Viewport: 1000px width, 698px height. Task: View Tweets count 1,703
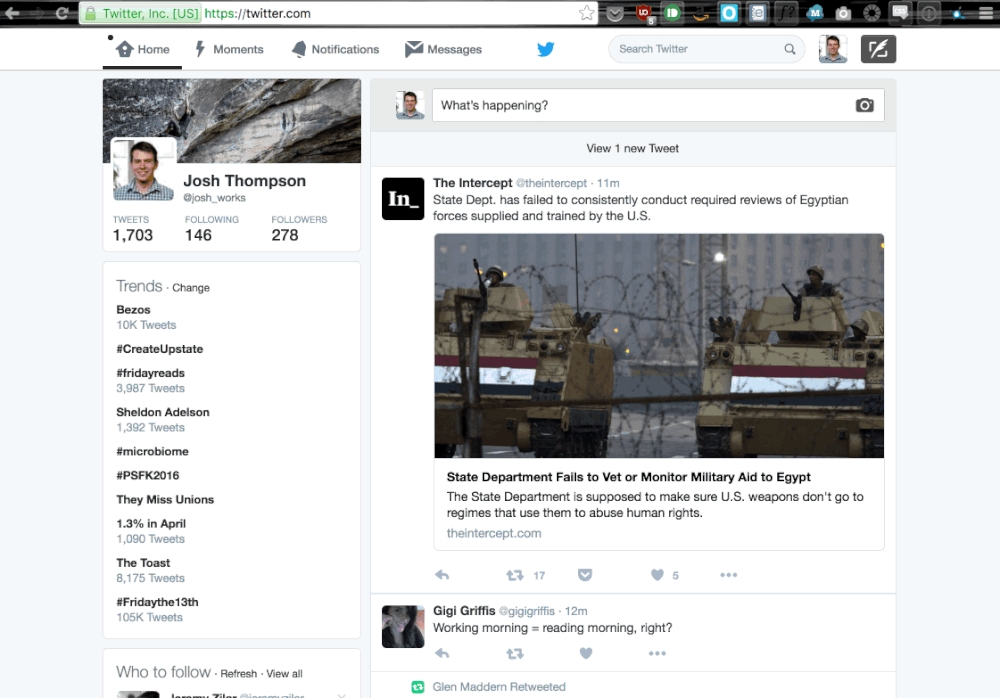[x=133, y=228]
